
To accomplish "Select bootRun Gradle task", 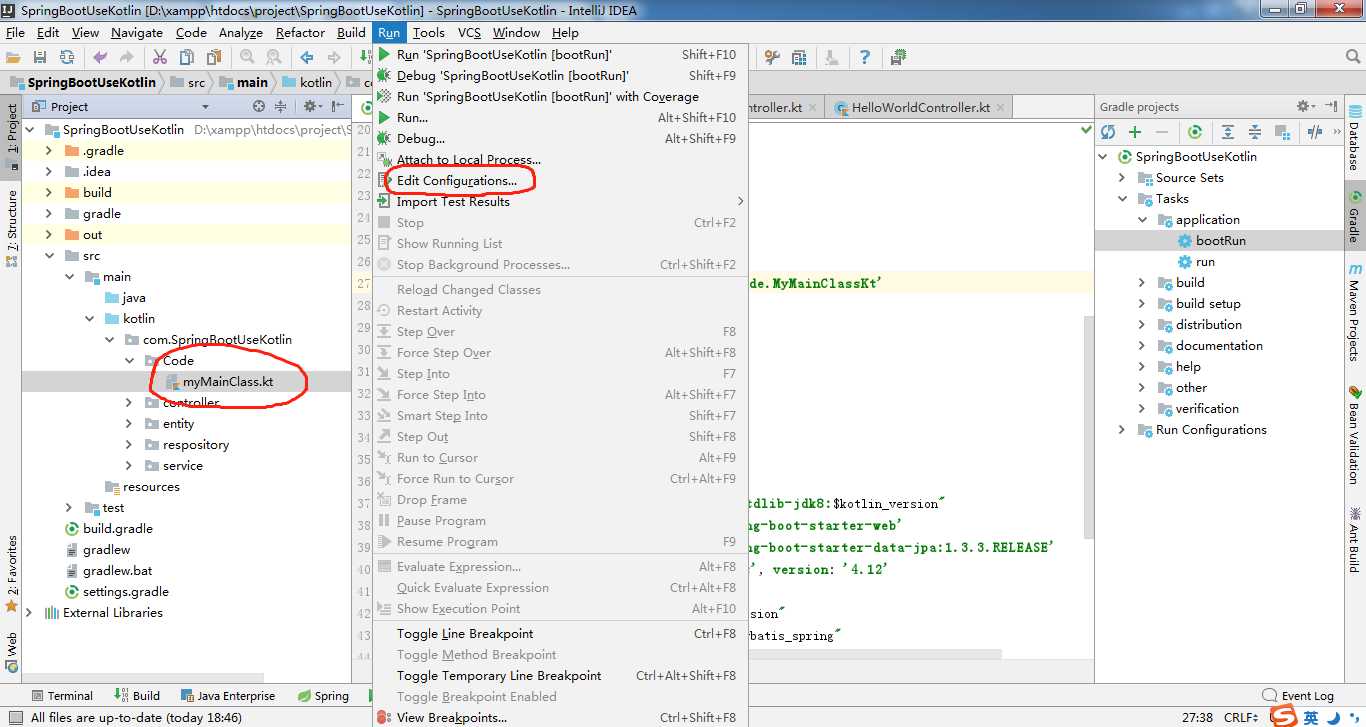I will point(1220,240).
